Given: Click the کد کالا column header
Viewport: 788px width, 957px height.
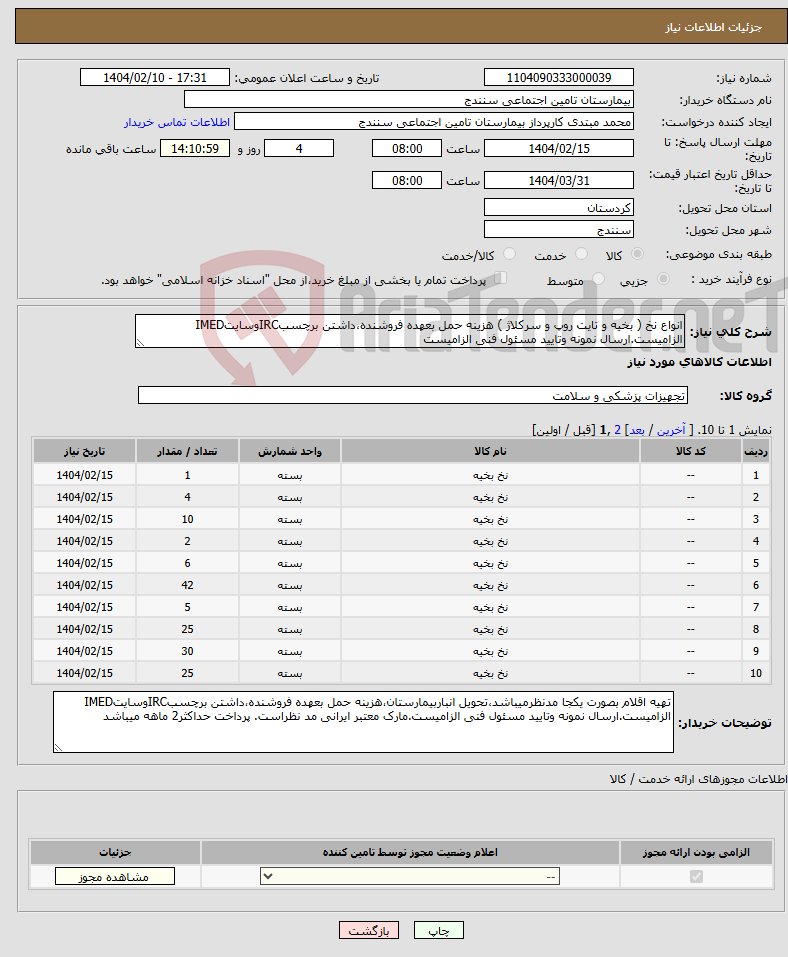Looking at the screenshot, I should pyautogui.click(x=690, y=451).
